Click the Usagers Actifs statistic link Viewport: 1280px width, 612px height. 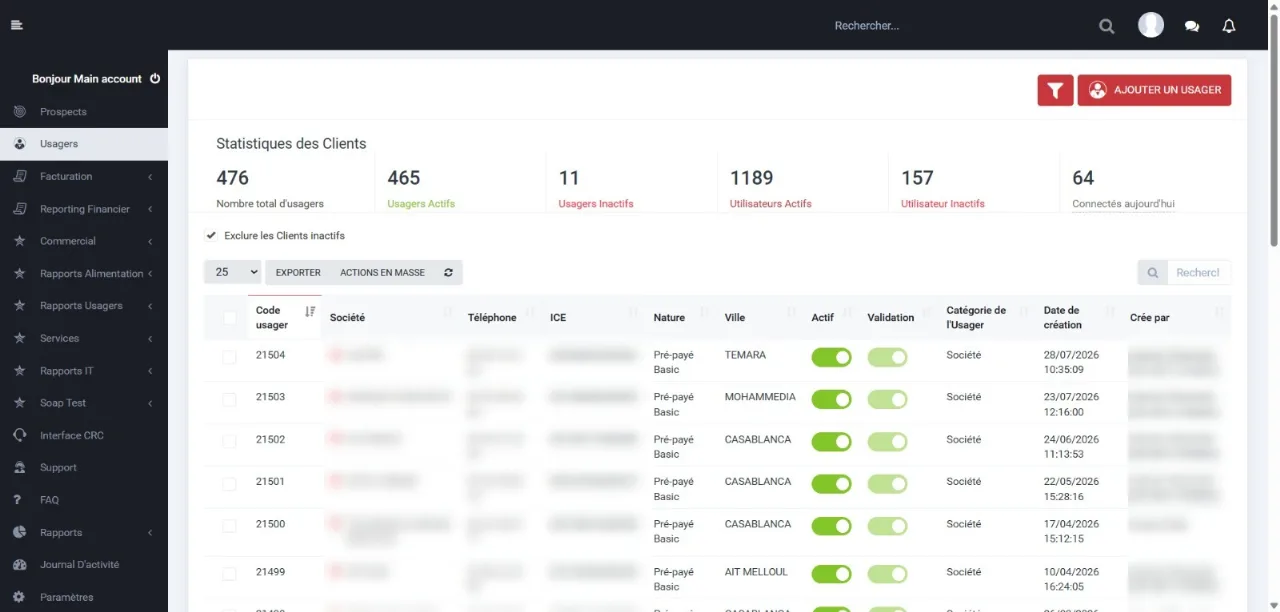421,204
